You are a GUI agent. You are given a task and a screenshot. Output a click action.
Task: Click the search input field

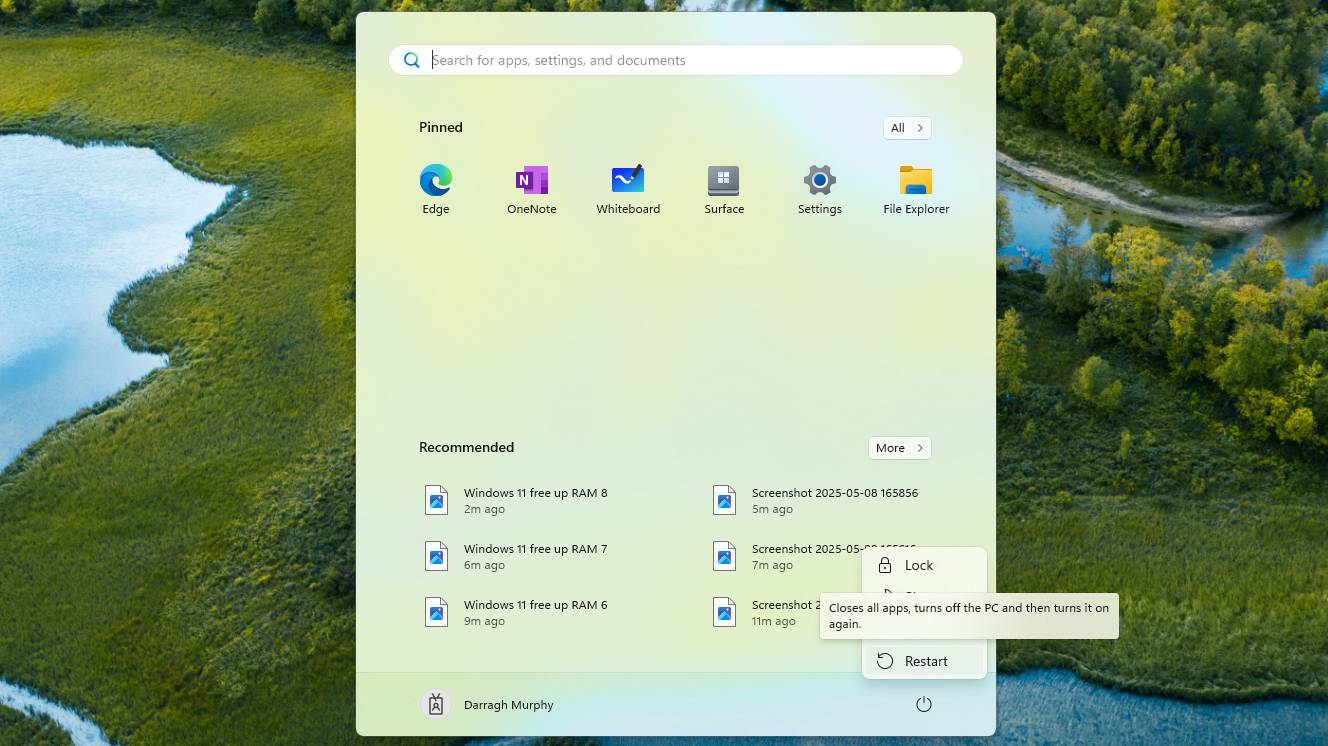click(x=675, y=59)
